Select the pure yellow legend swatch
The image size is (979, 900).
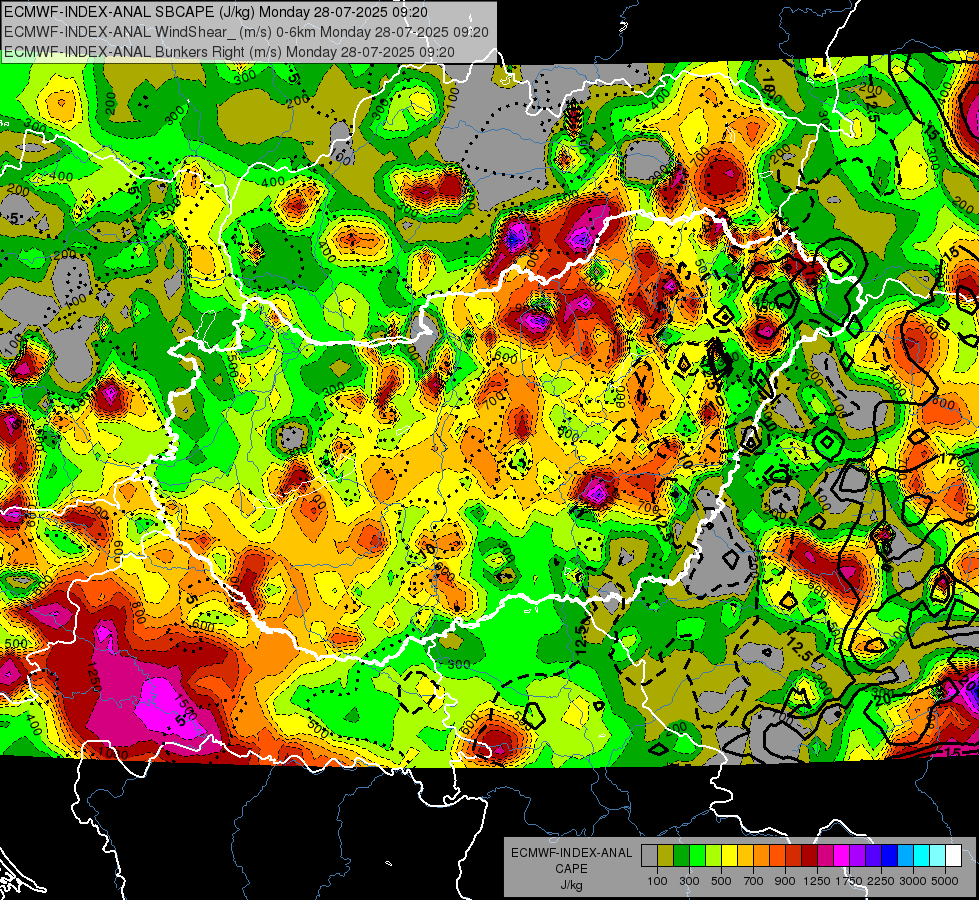point(729,855)
